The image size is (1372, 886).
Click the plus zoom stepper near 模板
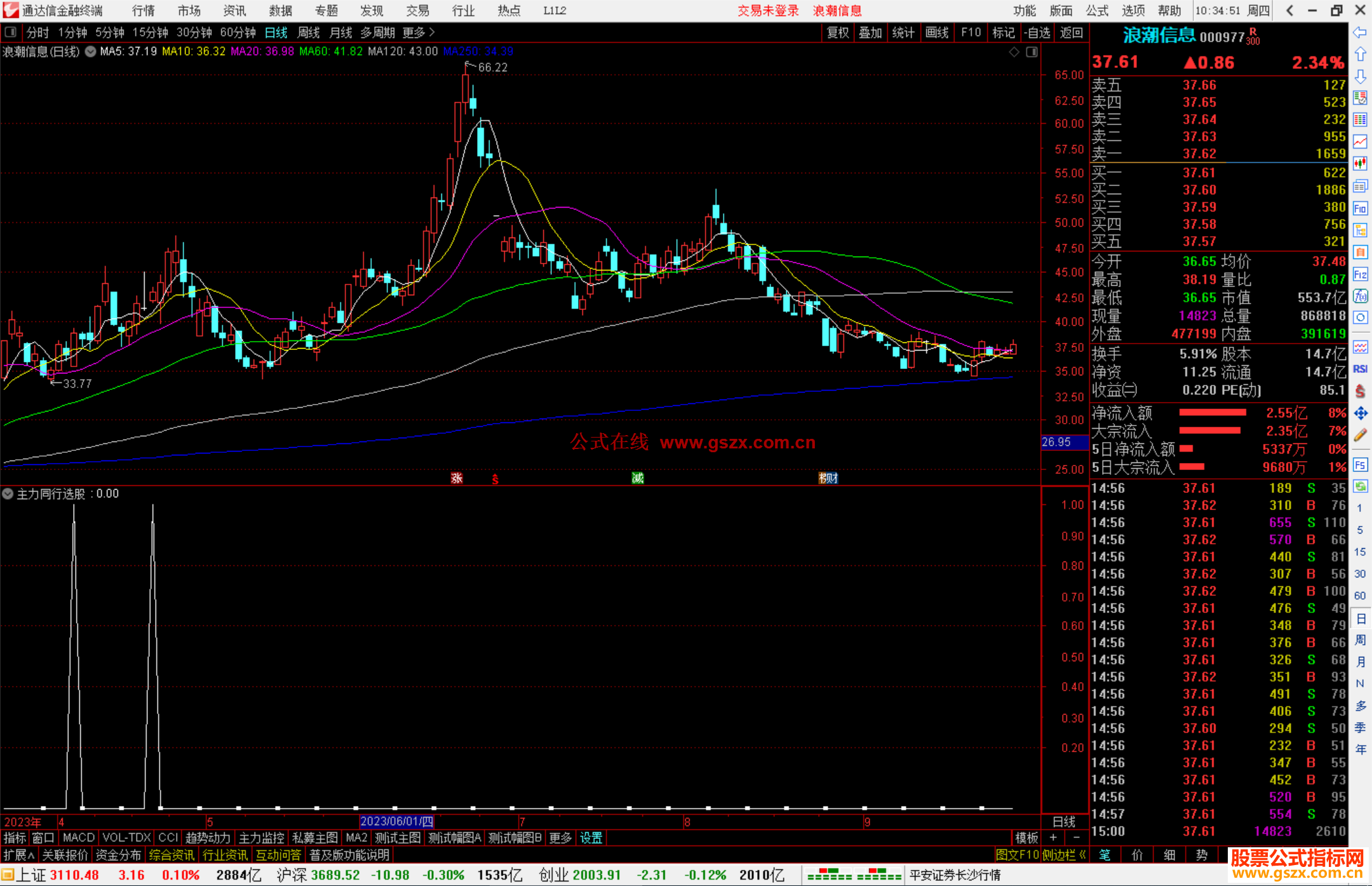click(1053, 838)
